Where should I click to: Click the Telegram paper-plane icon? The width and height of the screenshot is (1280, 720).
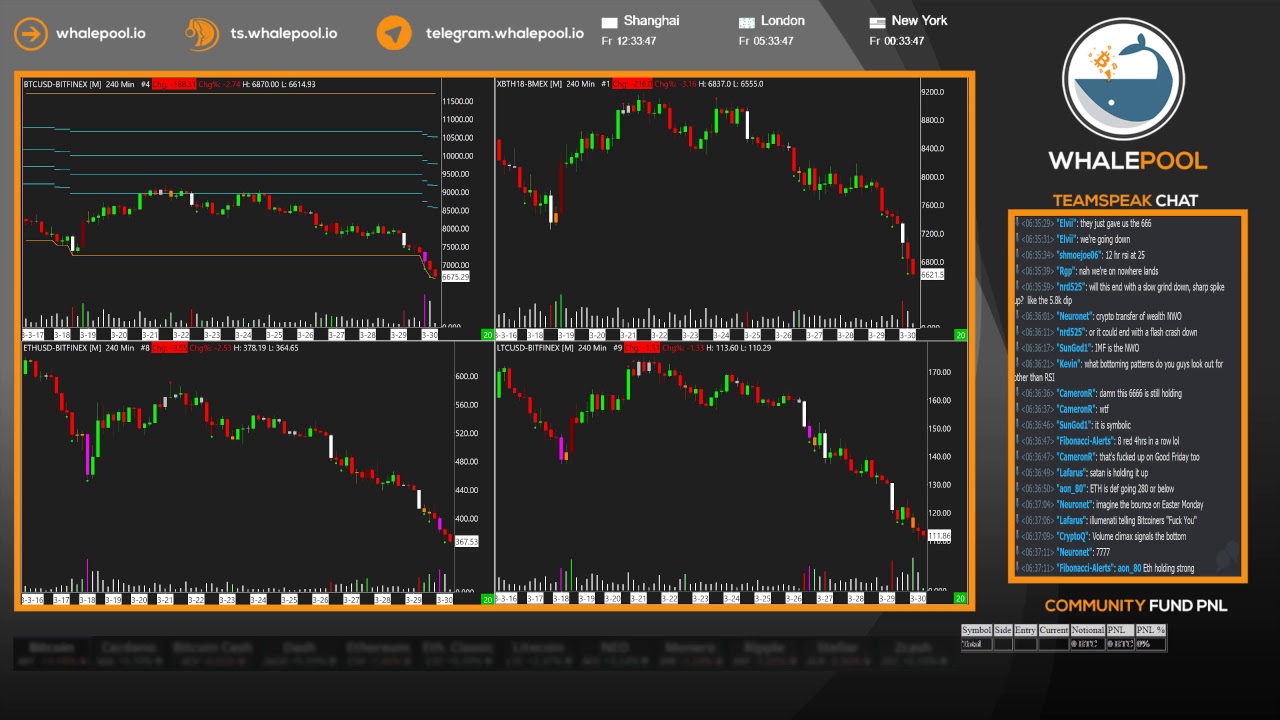click(x=394, y=33)
